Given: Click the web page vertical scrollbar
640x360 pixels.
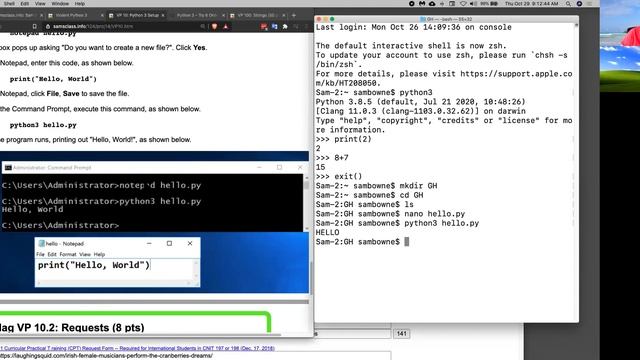Looking at the screenshot, I should [x=311, y=278].
